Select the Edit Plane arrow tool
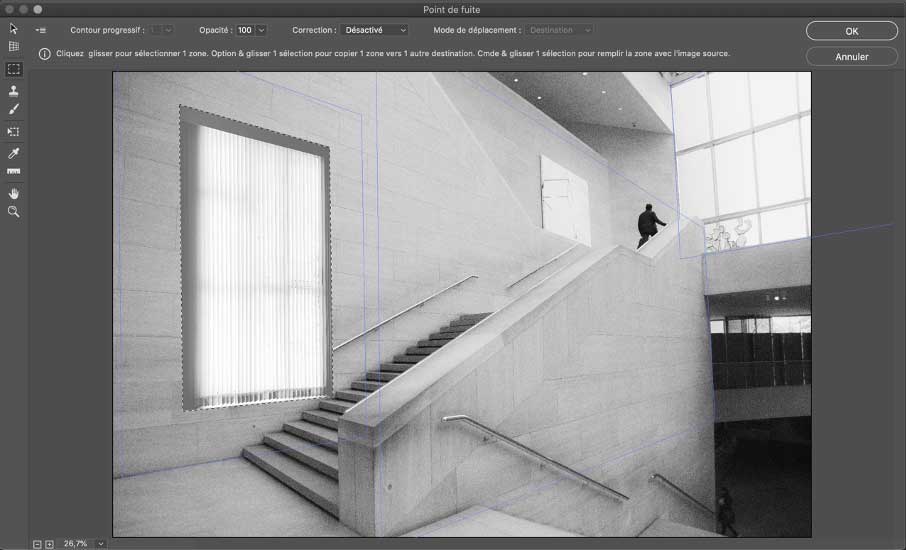Screen dimensions: 906x550 pyautogui.click(x=13, y=28)
